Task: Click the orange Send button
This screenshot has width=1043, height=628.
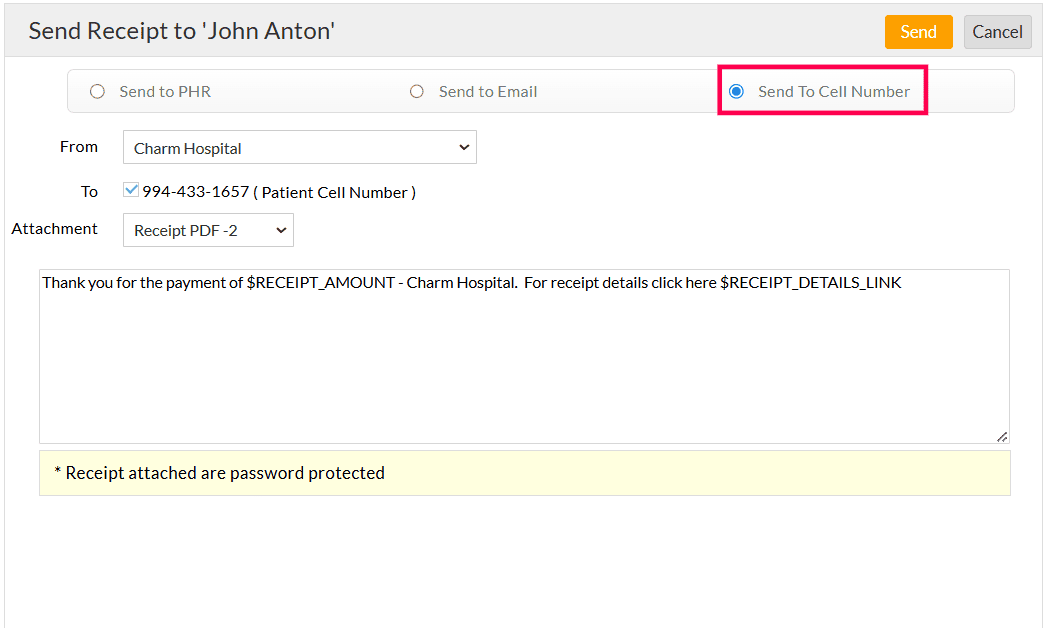Action: 917,32
